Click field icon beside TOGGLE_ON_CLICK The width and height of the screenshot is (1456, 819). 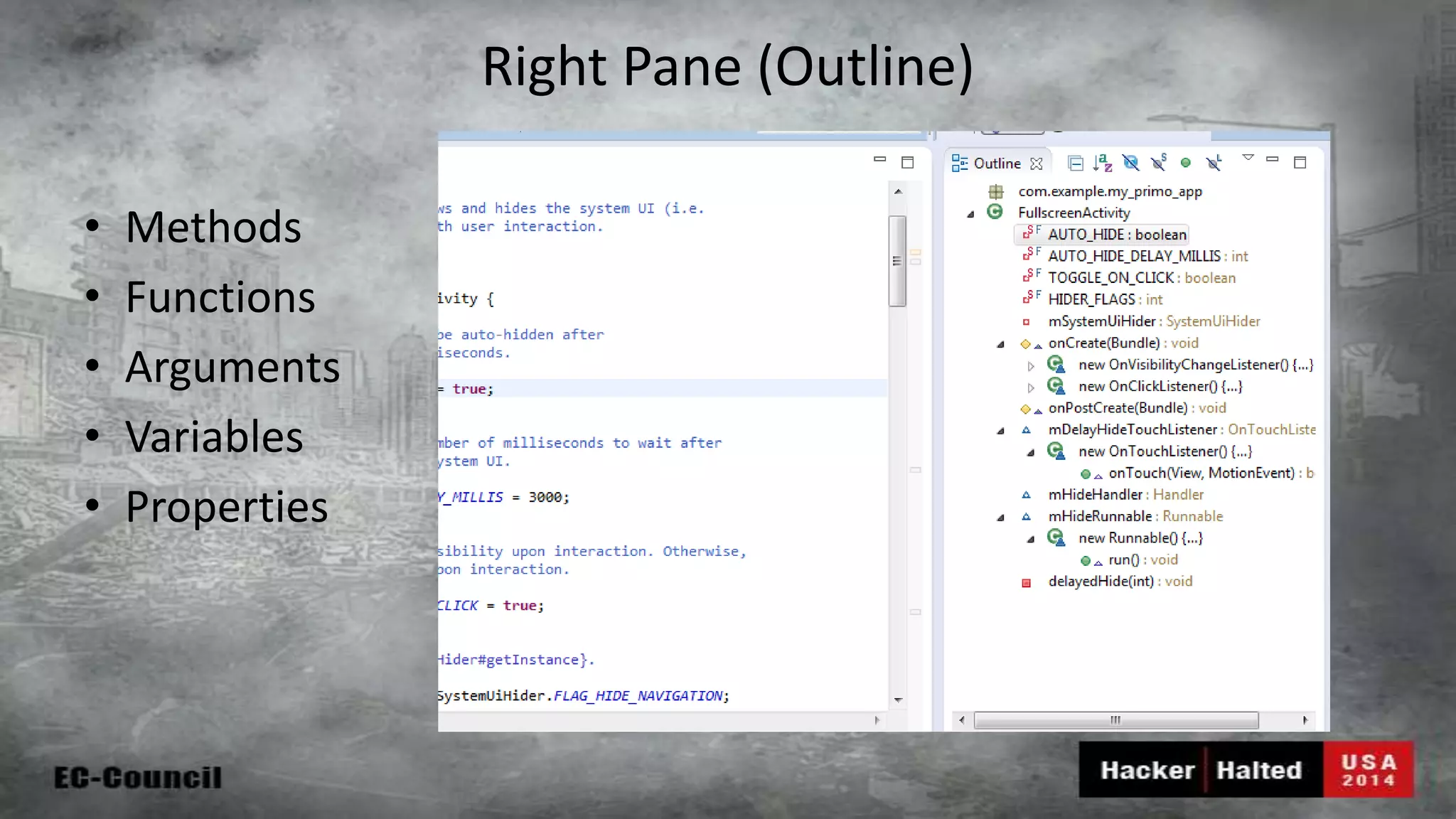pyautogui.click(x=1032, y=276)
